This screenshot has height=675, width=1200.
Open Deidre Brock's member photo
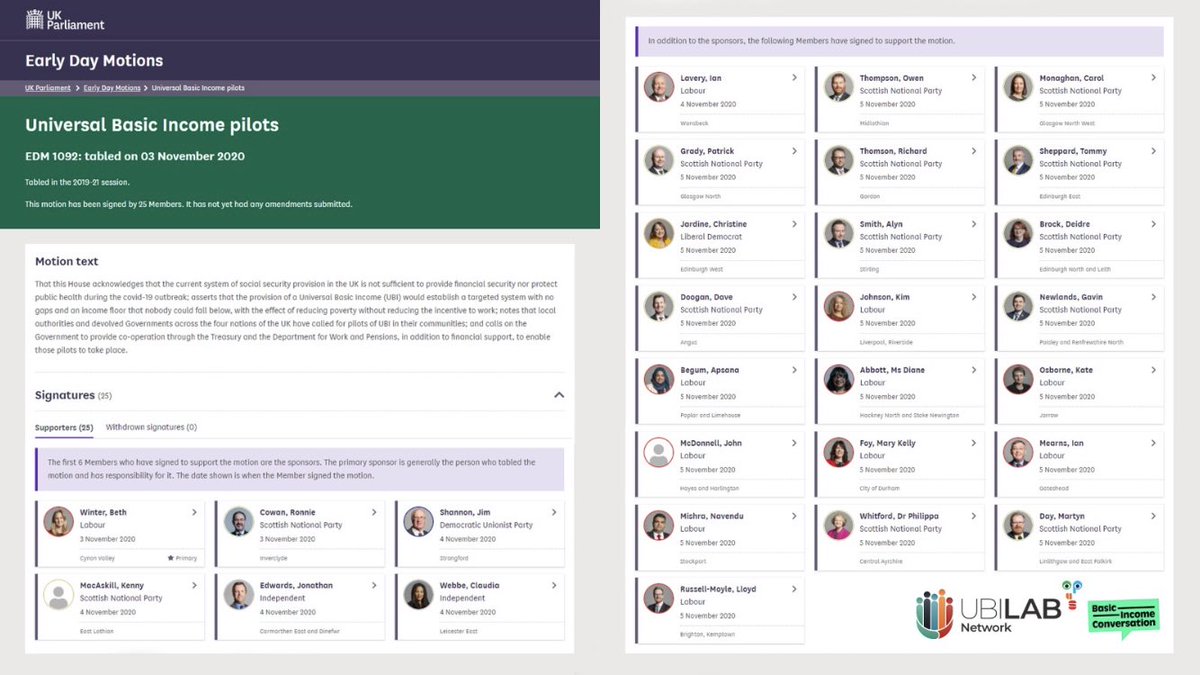(x=1018, y=233)
